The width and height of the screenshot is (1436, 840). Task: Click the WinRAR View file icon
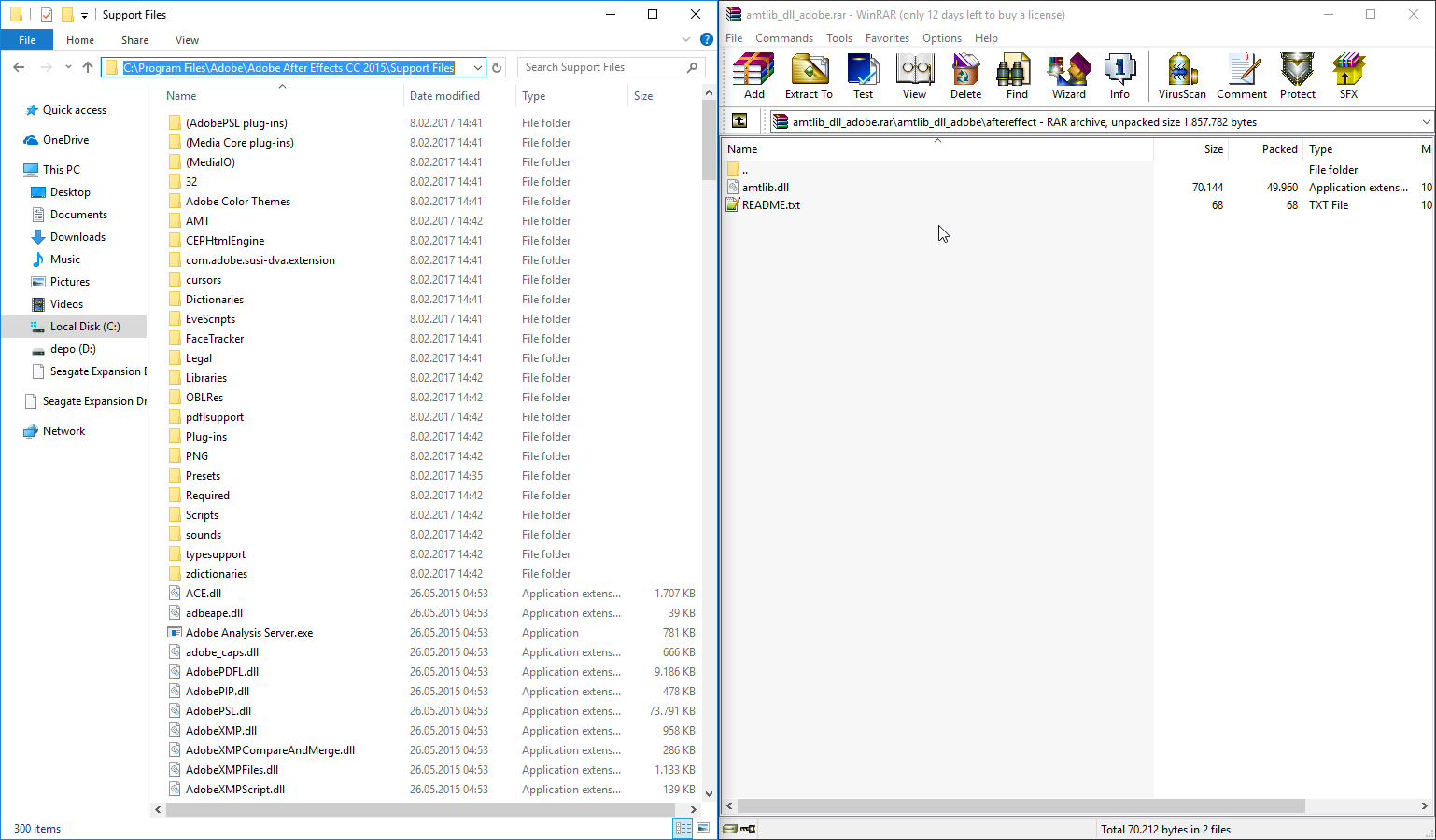(914, 76)
